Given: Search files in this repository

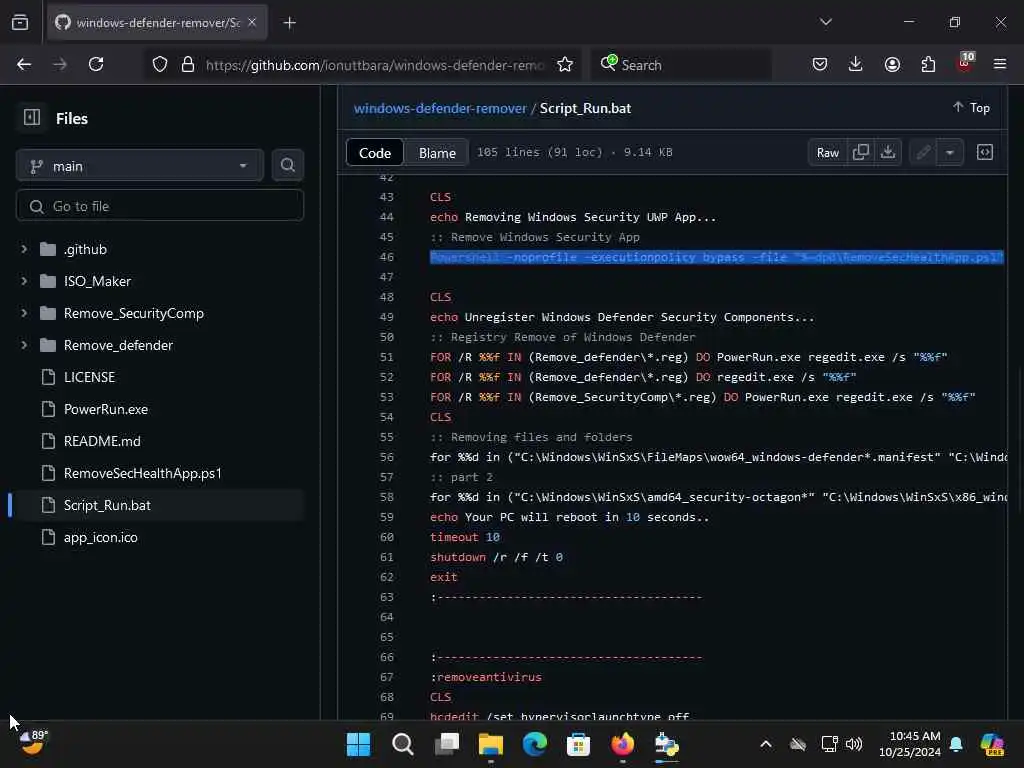Looking at the screenshot, I should click(x=287, y=166).
